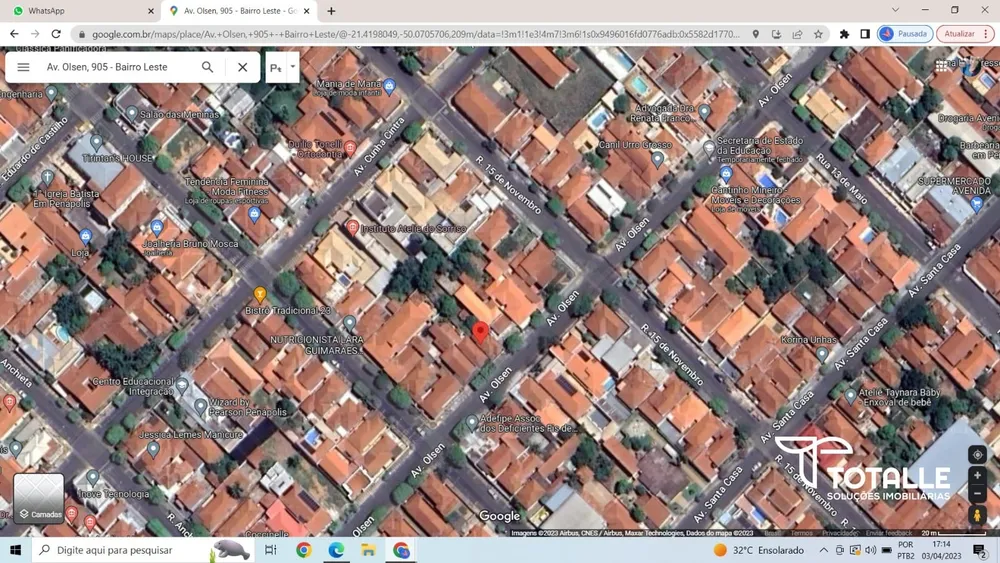
Task: Open a new browser tab
Action: (x=331, y=11)
